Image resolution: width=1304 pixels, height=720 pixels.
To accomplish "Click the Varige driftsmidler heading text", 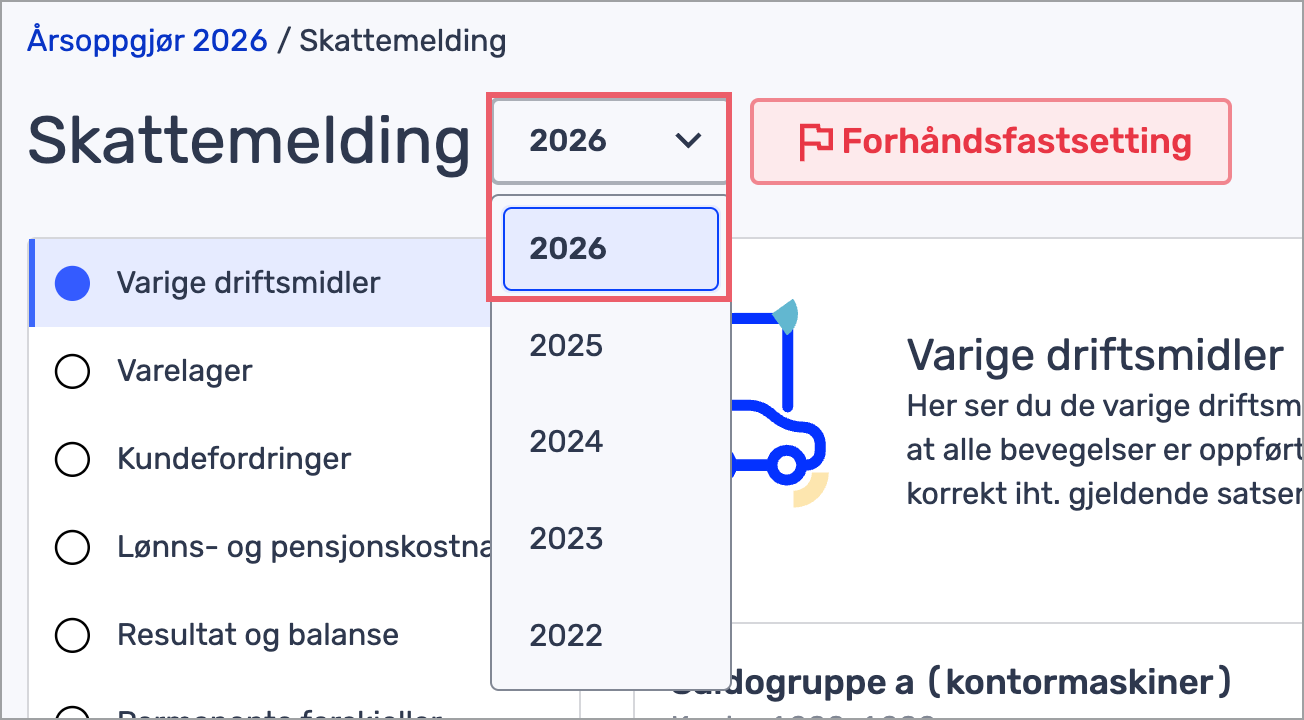I will (x=1095, y=355).
